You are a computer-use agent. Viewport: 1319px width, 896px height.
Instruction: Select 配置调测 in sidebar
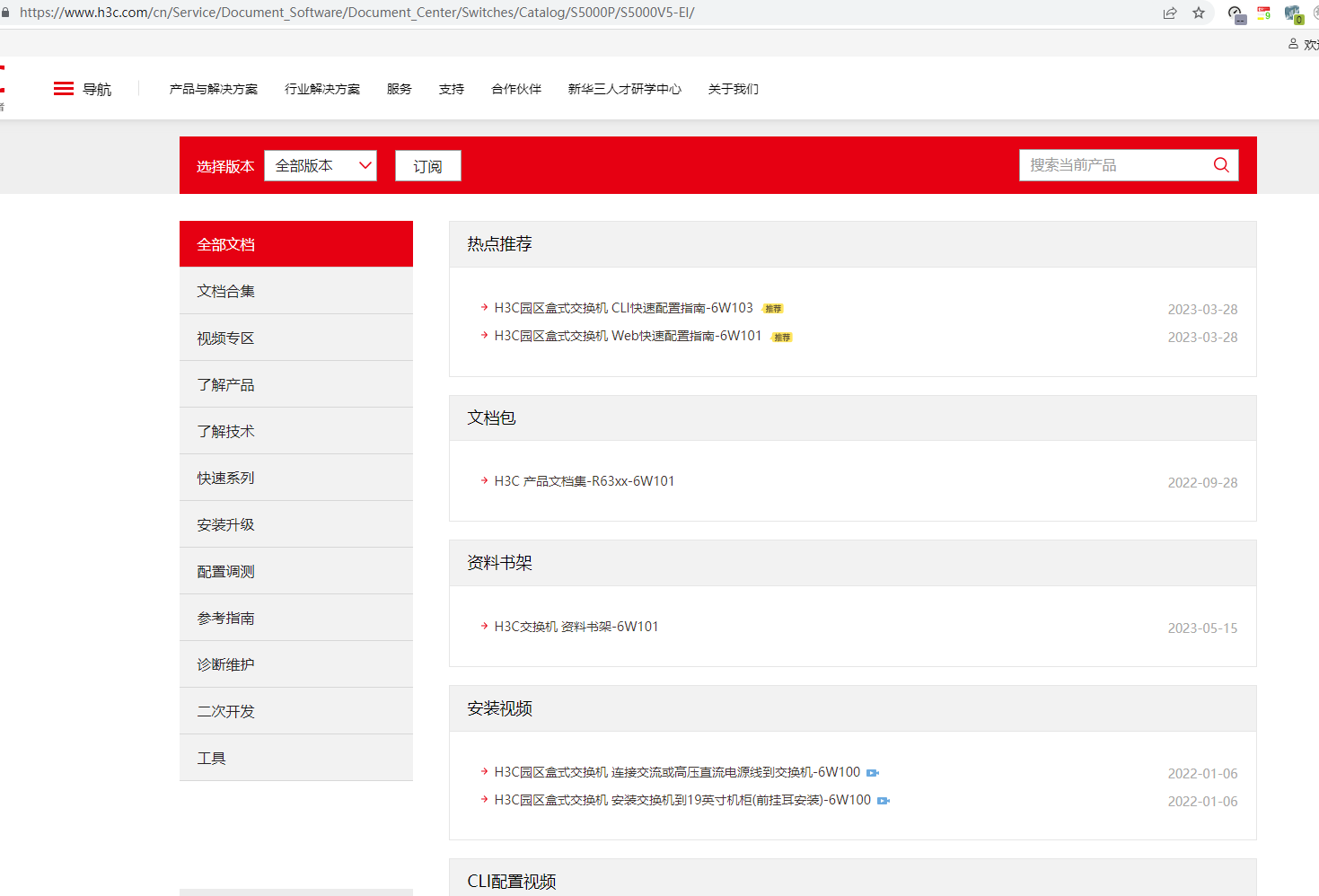click(296, 571)
